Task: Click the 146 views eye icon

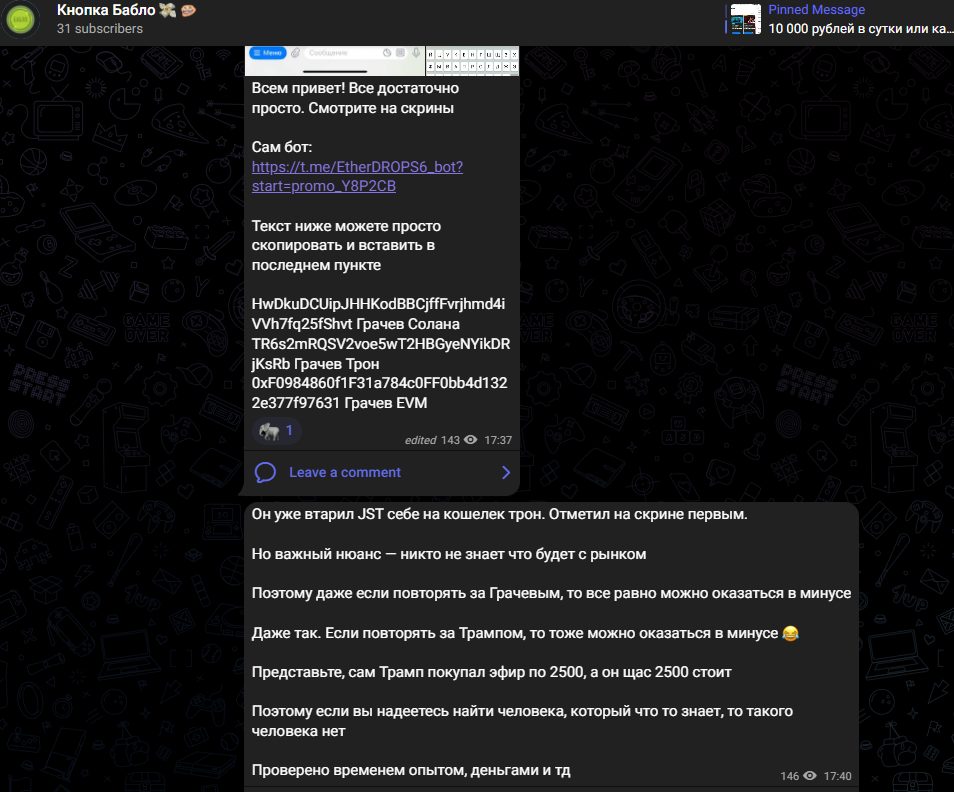Action: point(810,776)
